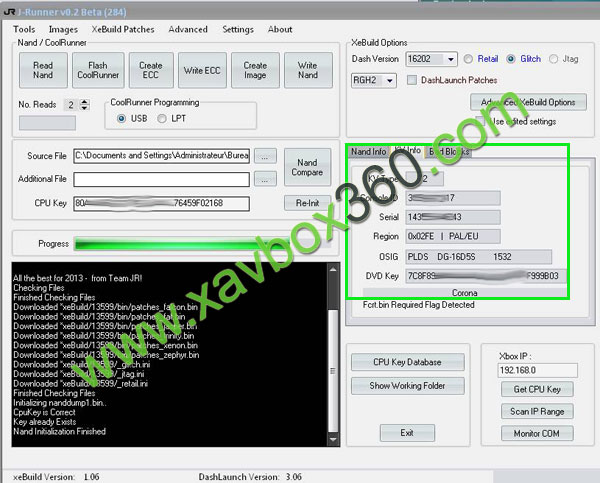Click the J-Runner title bar app icon
The width and height of the screenshot is (600, 483).
point(9,12)
